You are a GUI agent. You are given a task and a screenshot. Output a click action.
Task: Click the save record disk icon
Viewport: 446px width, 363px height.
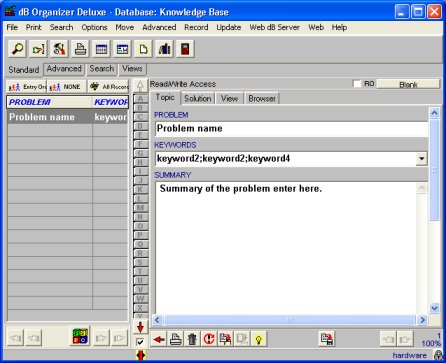click(x=327, y=339)
